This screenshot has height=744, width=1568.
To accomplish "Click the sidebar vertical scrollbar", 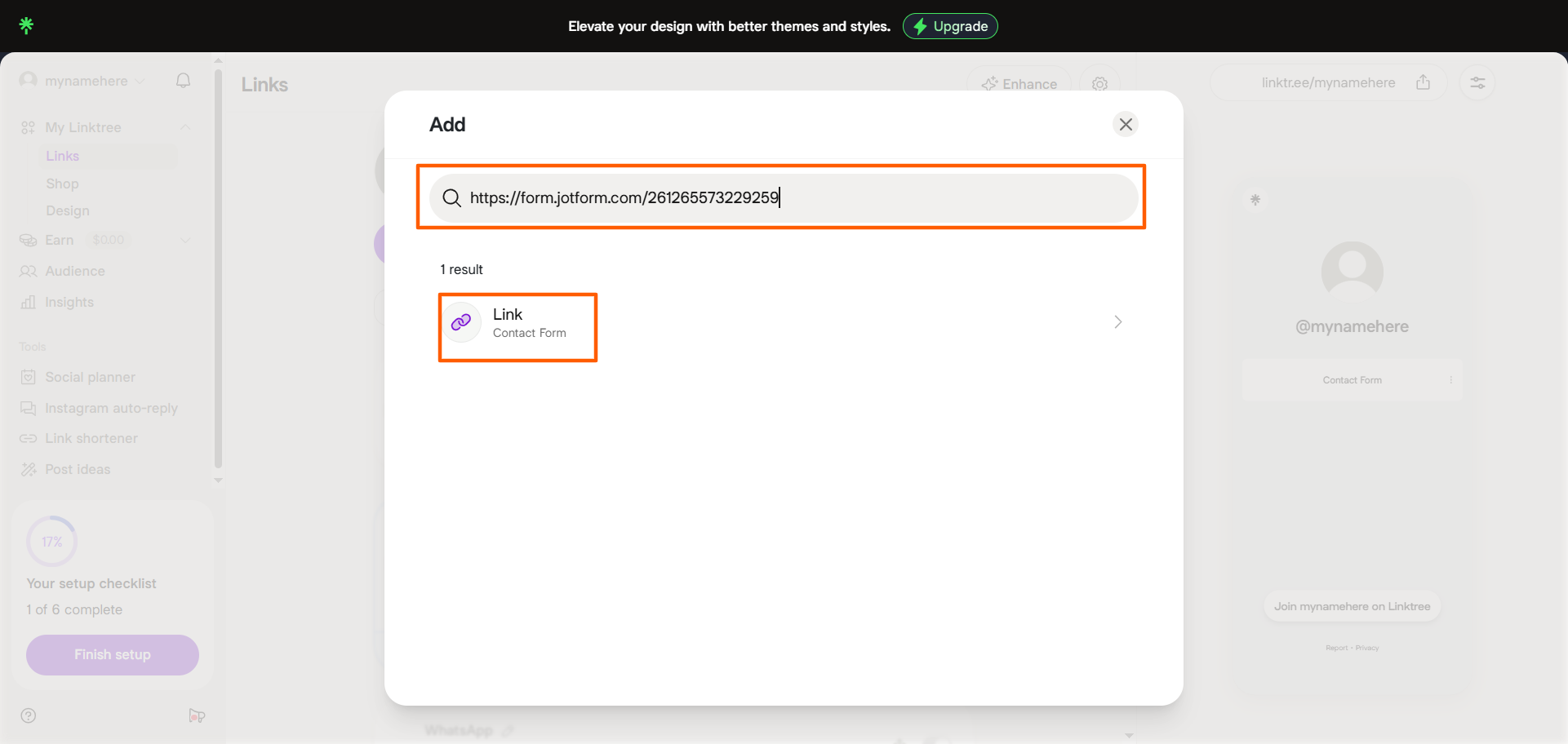I will pyautogui.click(x=218, y=268).
